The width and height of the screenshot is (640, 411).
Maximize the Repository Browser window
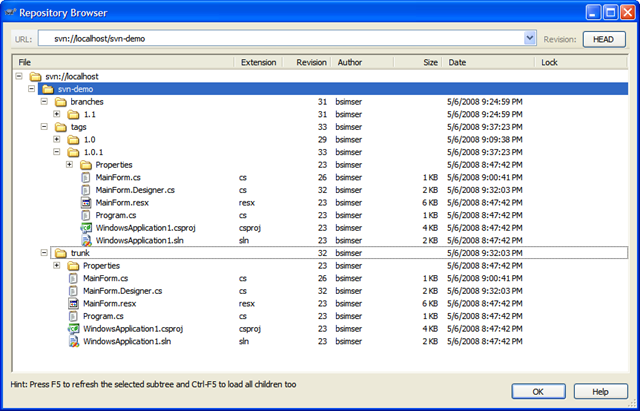point(611,12)
